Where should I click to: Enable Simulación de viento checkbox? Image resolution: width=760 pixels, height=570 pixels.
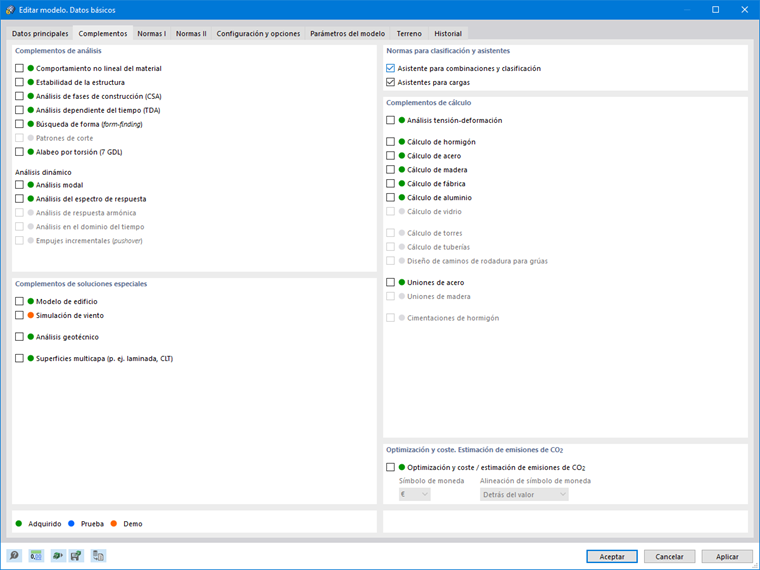click(x=19, y=315)
